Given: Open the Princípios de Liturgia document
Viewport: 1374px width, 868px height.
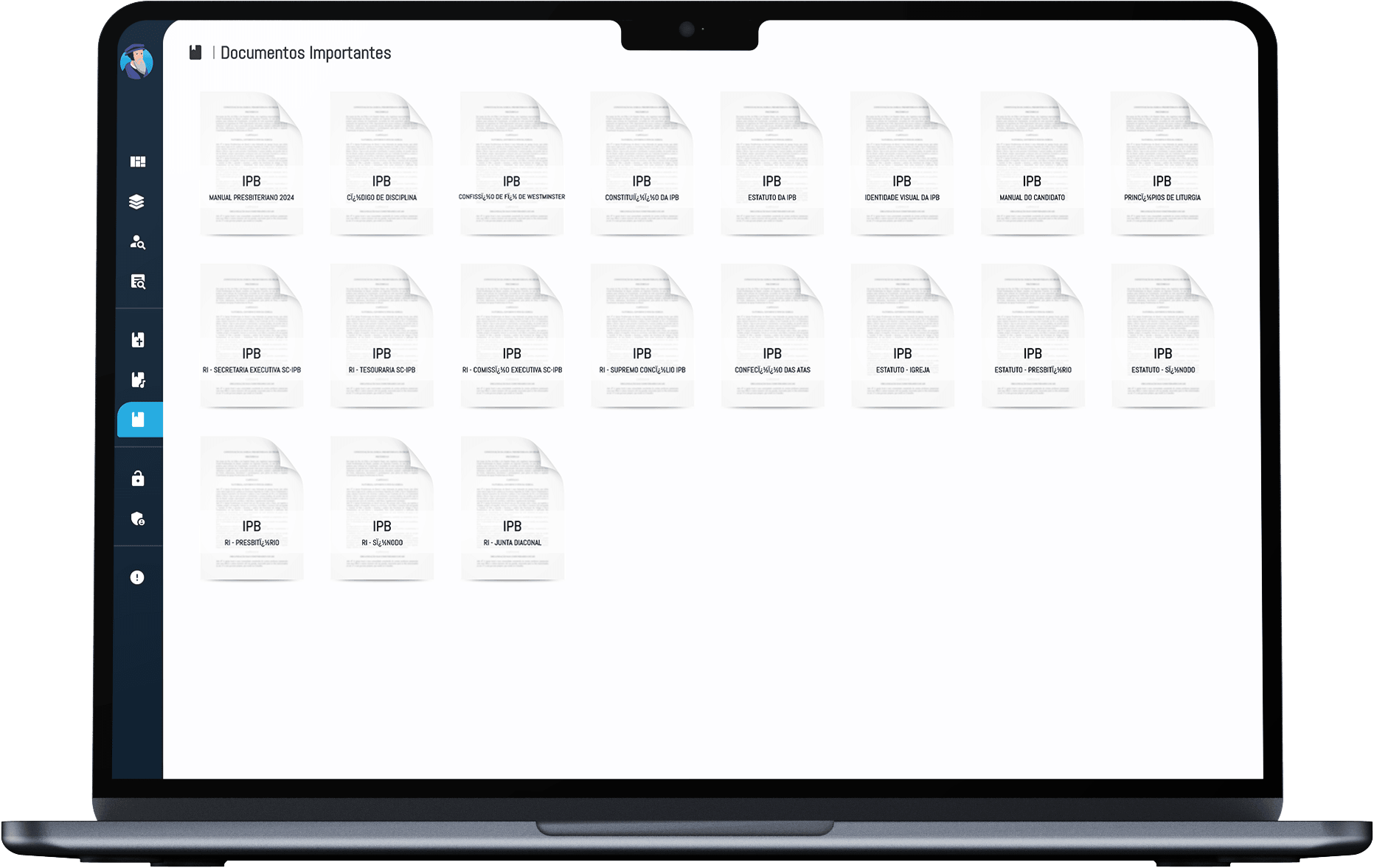Looking at the screenshot, I should point(1162,163).
